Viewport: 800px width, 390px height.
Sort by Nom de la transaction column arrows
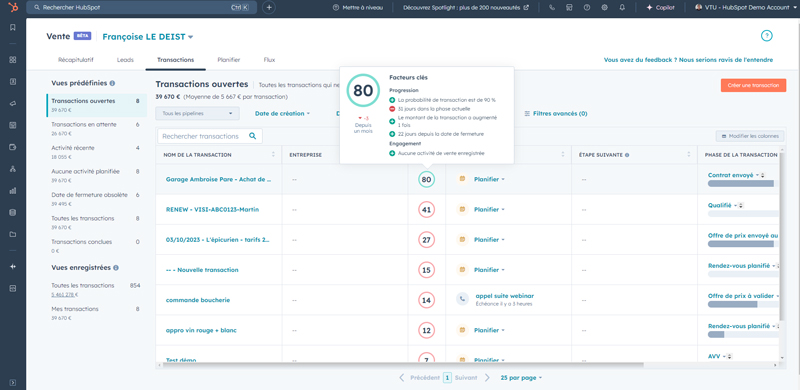pyautogui.click(x=273, y=155)
